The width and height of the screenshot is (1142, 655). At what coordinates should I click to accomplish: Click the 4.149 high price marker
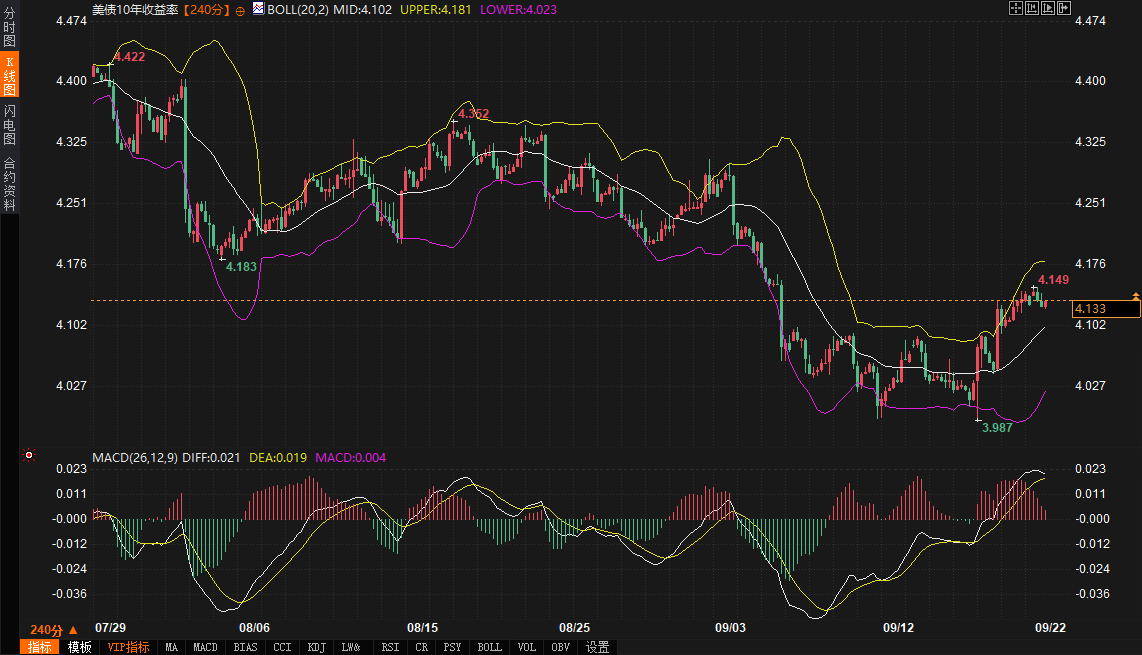pos(1053,280)
